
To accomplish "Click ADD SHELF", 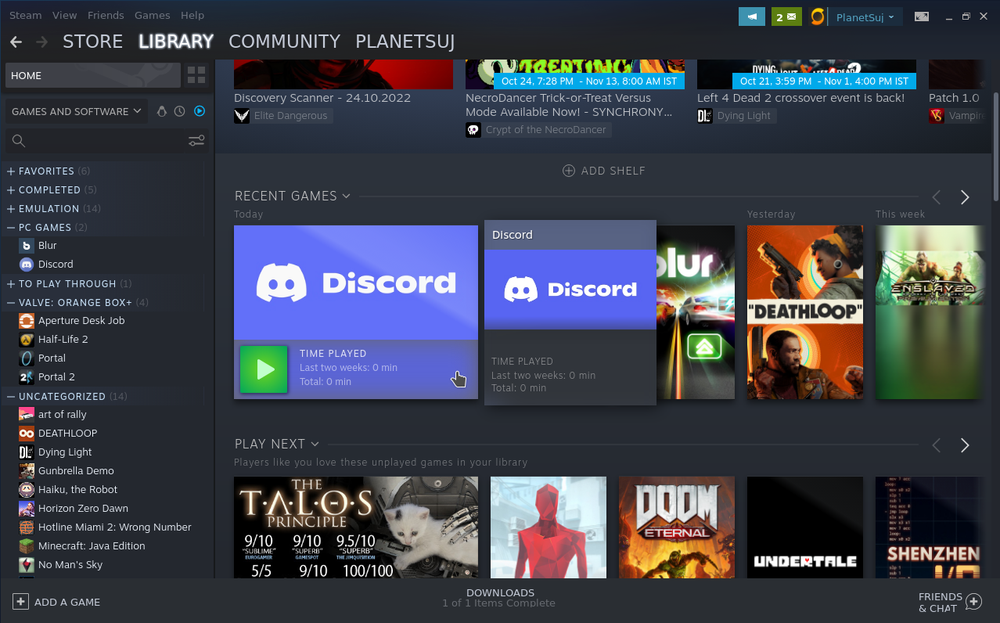I will click(x=603, y=170).
